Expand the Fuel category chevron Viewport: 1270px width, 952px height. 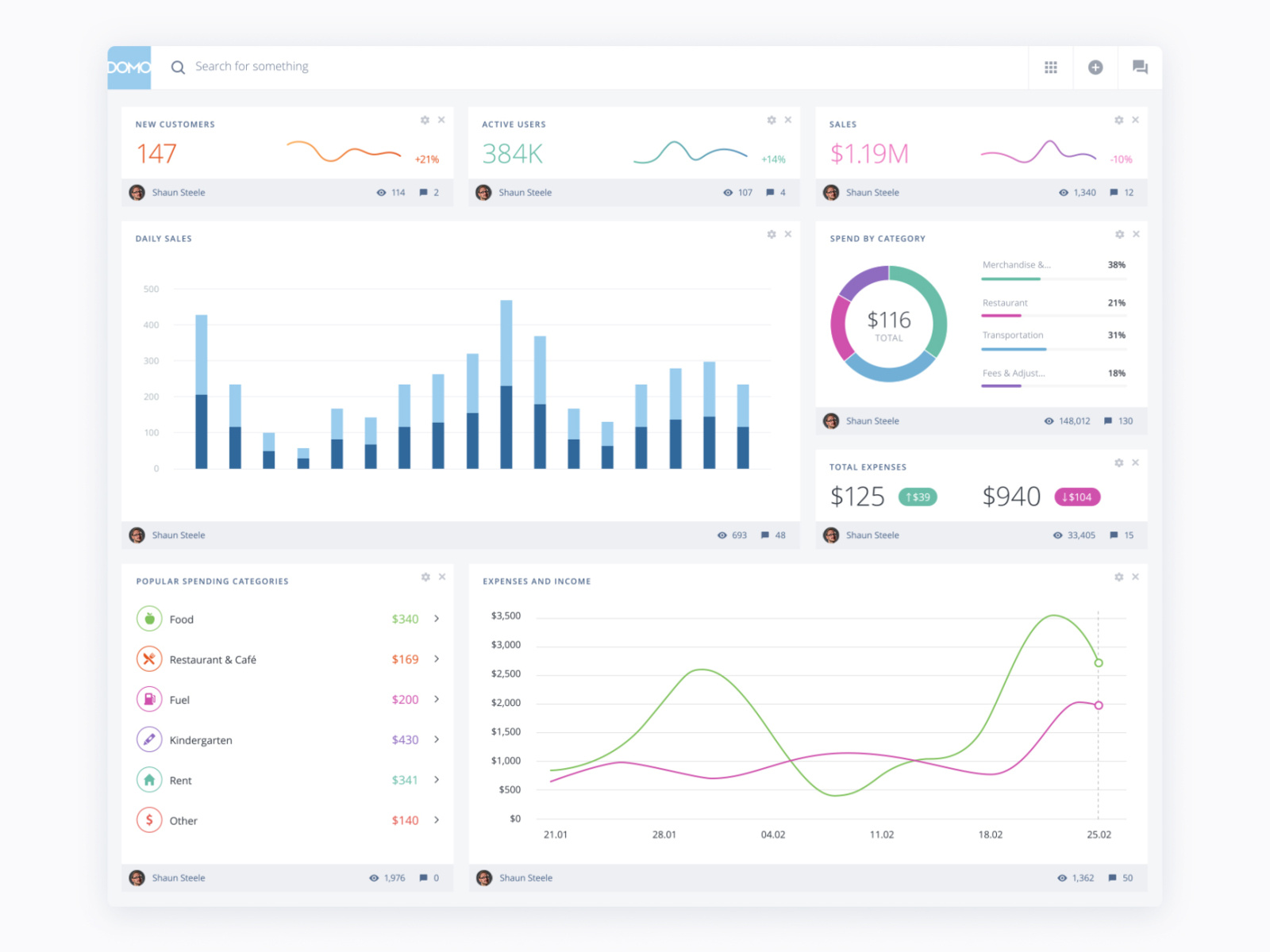(437, 700)
